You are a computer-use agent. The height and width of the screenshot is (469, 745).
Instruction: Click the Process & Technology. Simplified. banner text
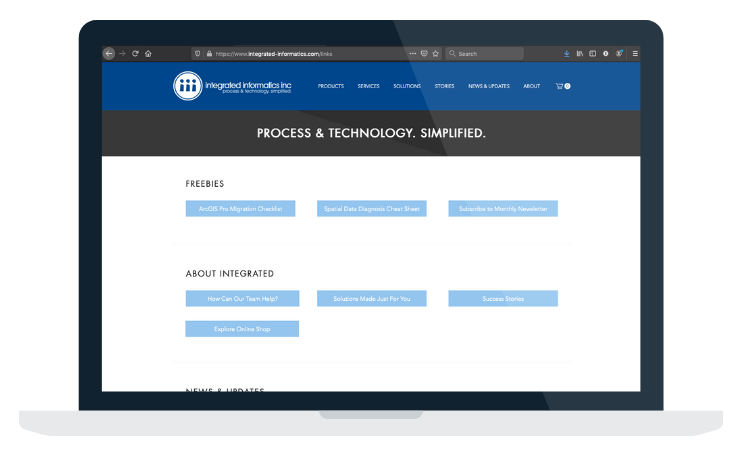(371, 133)
